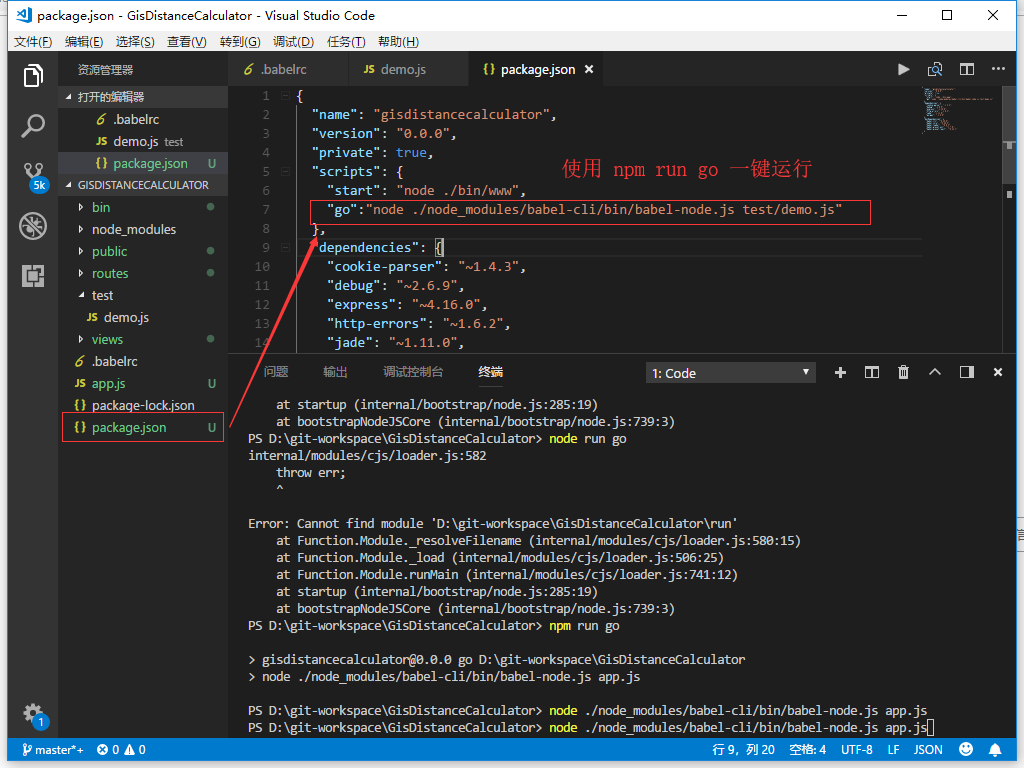Open the 查看(V) menu

tap(186, 42)
